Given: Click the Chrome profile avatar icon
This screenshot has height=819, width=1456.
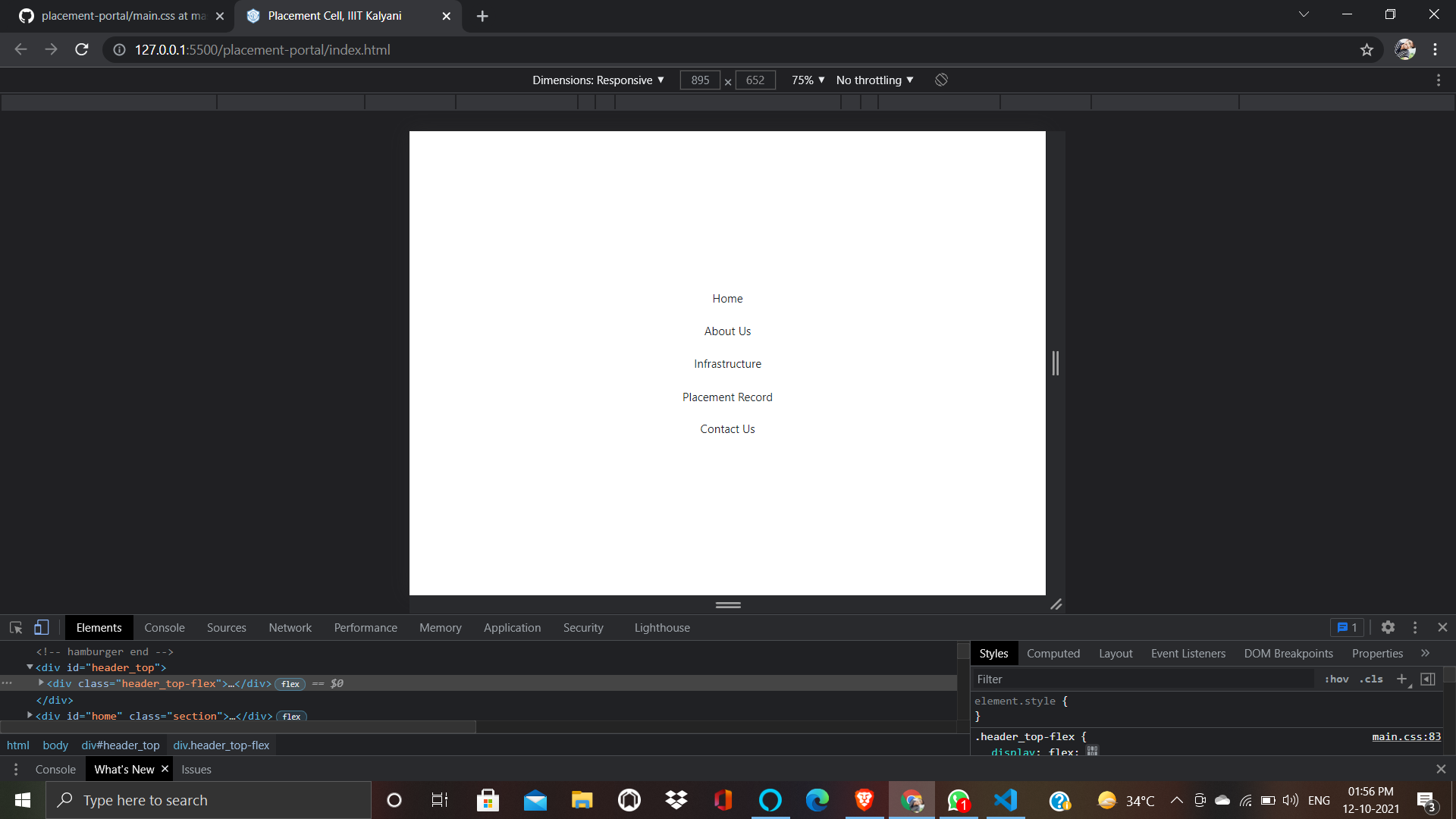Looking at the screenshot, I should click(x=1406, y=49).
